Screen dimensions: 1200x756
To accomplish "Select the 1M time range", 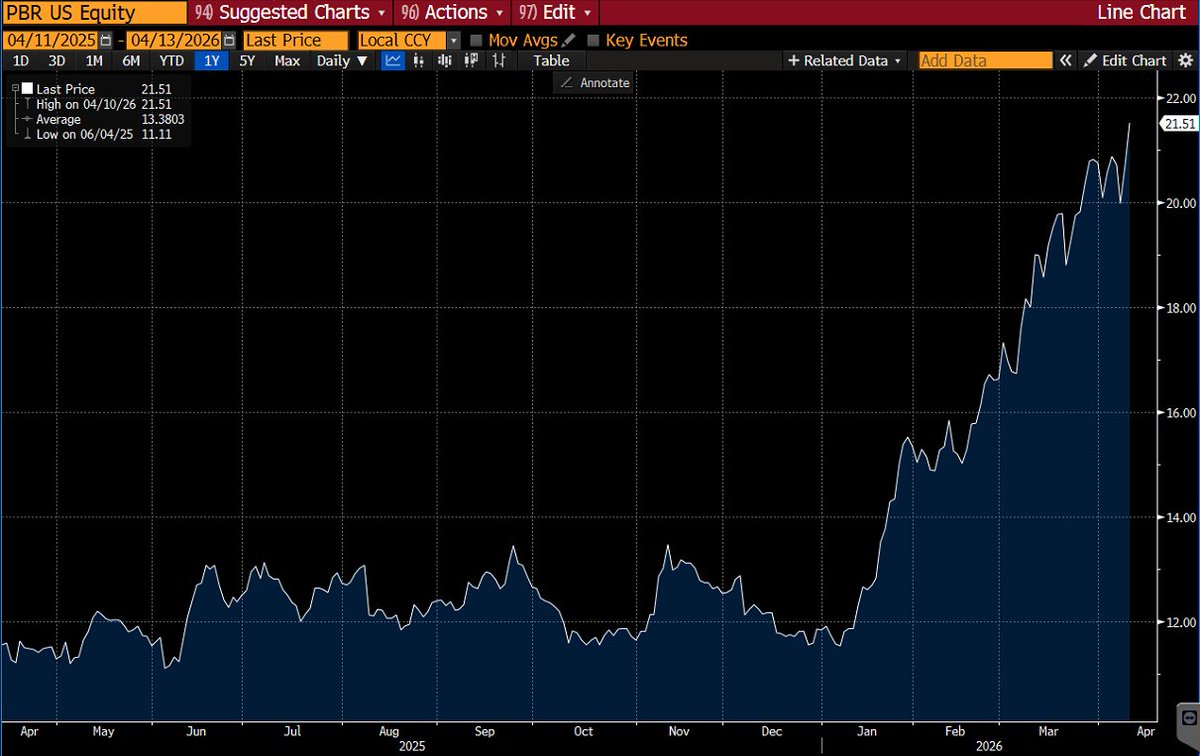I will click(93, 60).
